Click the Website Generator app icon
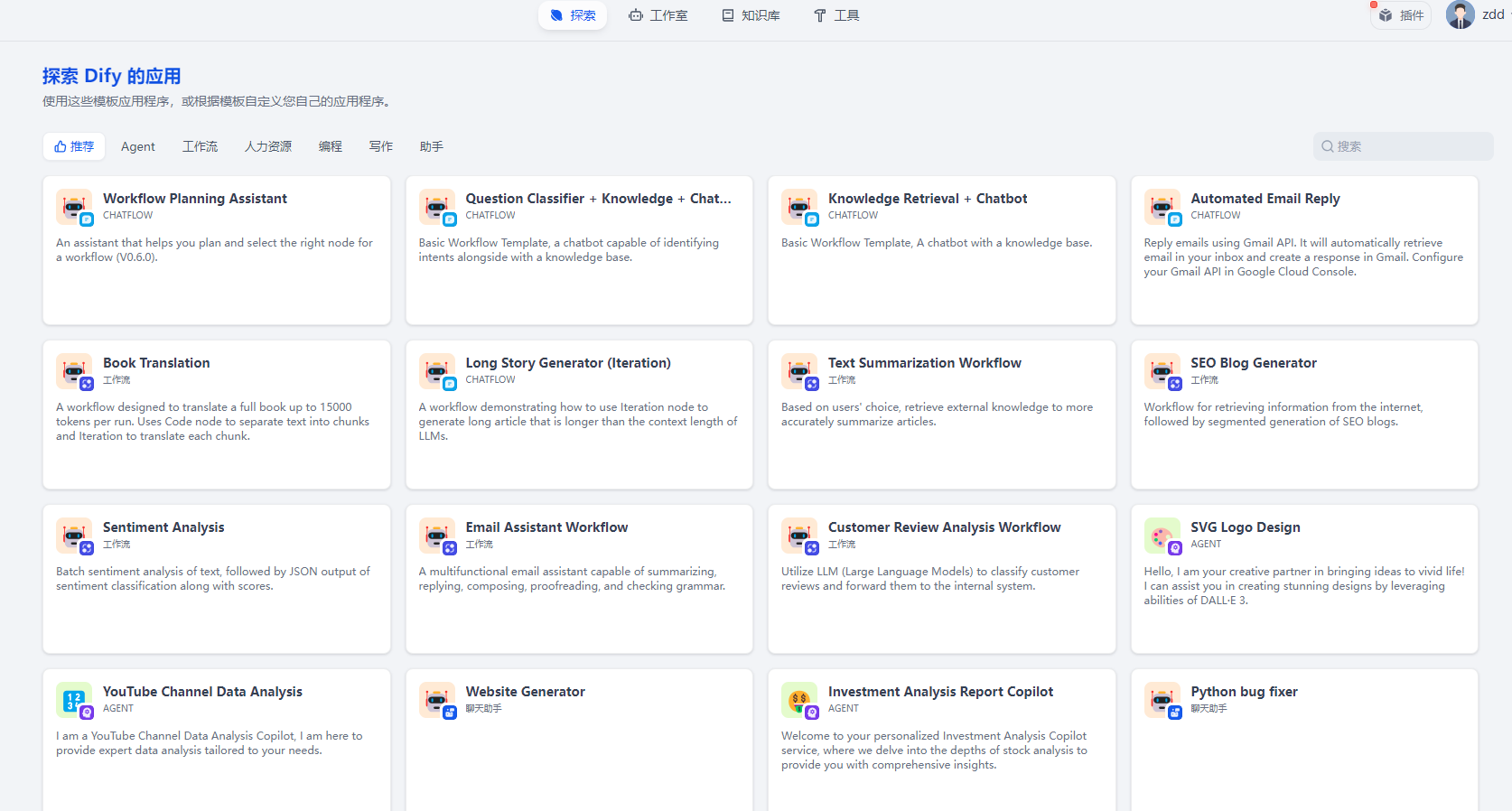The image size is (1512, 811). 437,700
